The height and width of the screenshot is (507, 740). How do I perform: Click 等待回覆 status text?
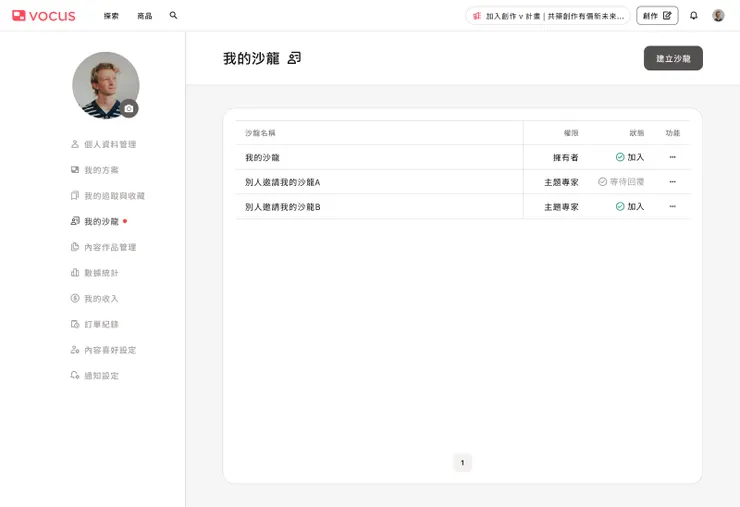(627, 182)
